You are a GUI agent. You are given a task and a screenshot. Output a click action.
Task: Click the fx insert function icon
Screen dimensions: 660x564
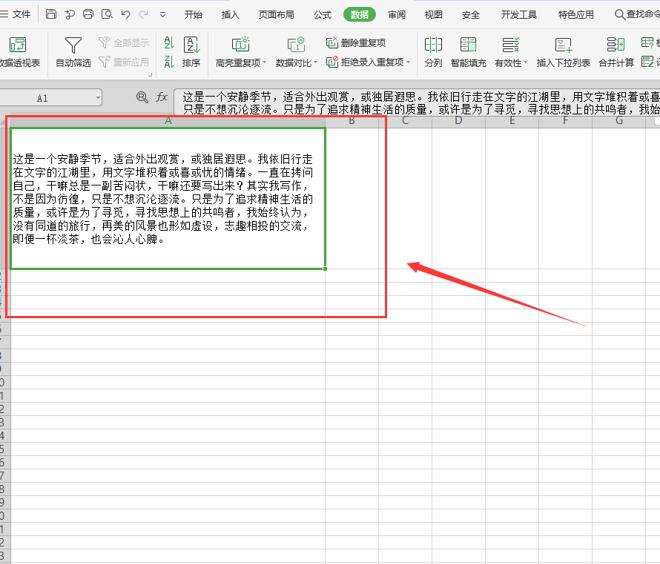click(x=162, y=98)
